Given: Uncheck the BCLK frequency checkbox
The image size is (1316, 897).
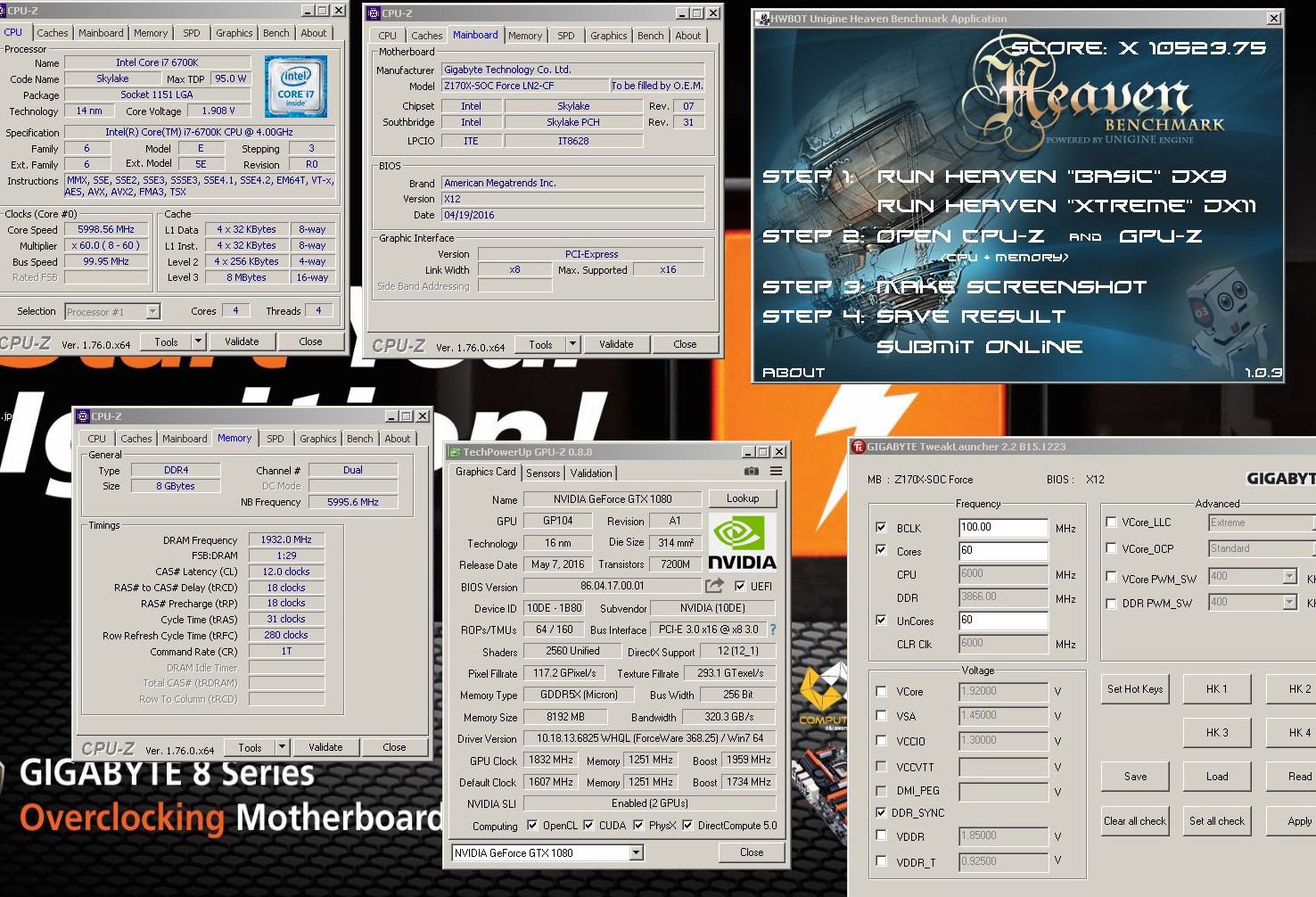Looking at the screenshot, I should coord(881,528).
